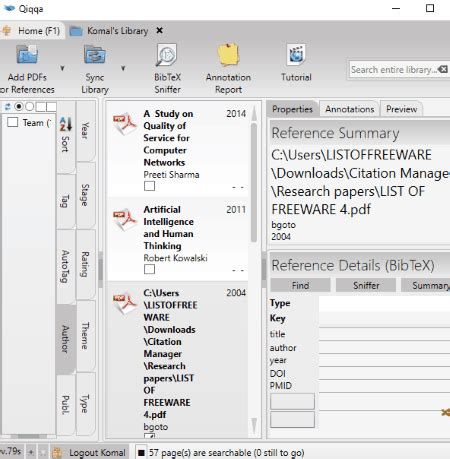Open the Properties tab
Screen dimensions: 450x459
(292, 109)
